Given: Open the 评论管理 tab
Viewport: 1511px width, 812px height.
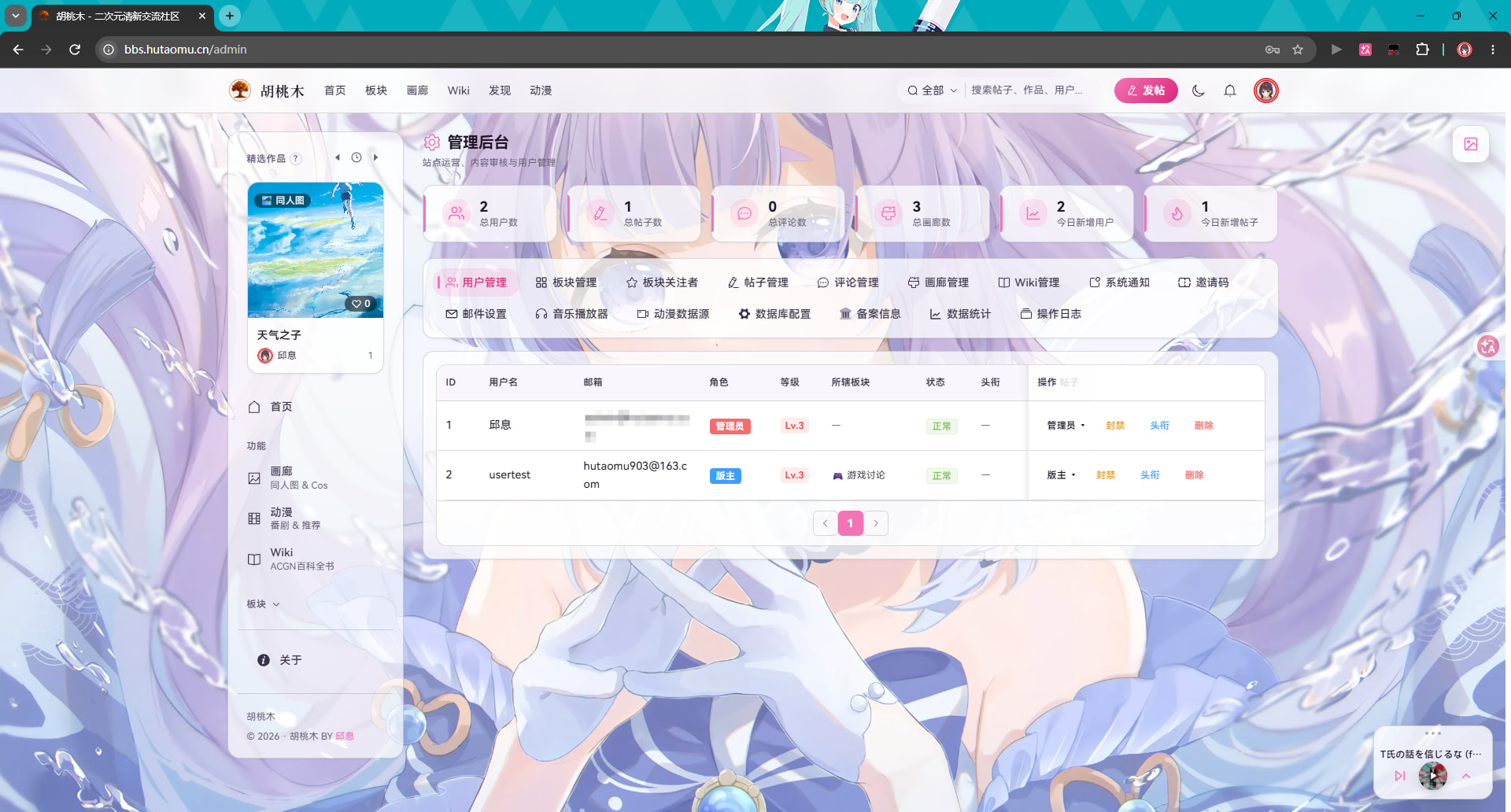Looking at the screenshot, I should coord(848,282).
